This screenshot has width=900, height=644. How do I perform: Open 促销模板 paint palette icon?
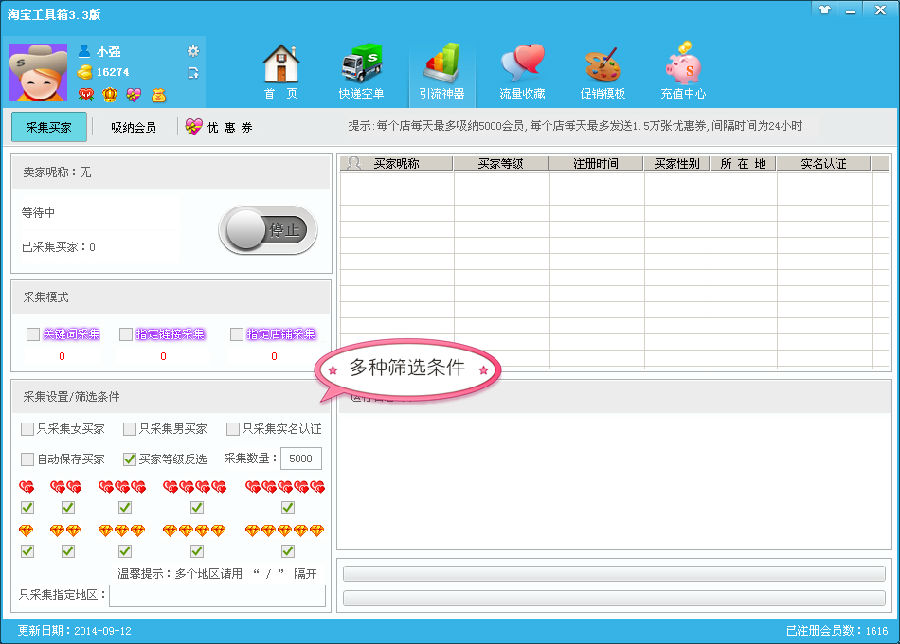(x=602, y=72)
